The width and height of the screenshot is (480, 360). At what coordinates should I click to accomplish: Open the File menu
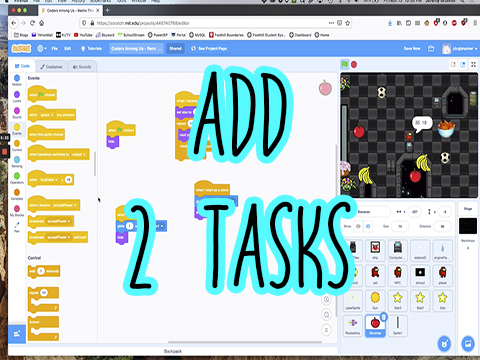55,49
